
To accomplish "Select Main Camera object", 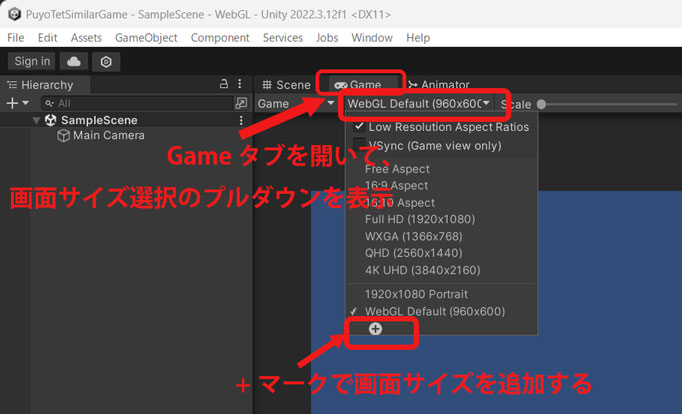I will [x=109, y=135].
